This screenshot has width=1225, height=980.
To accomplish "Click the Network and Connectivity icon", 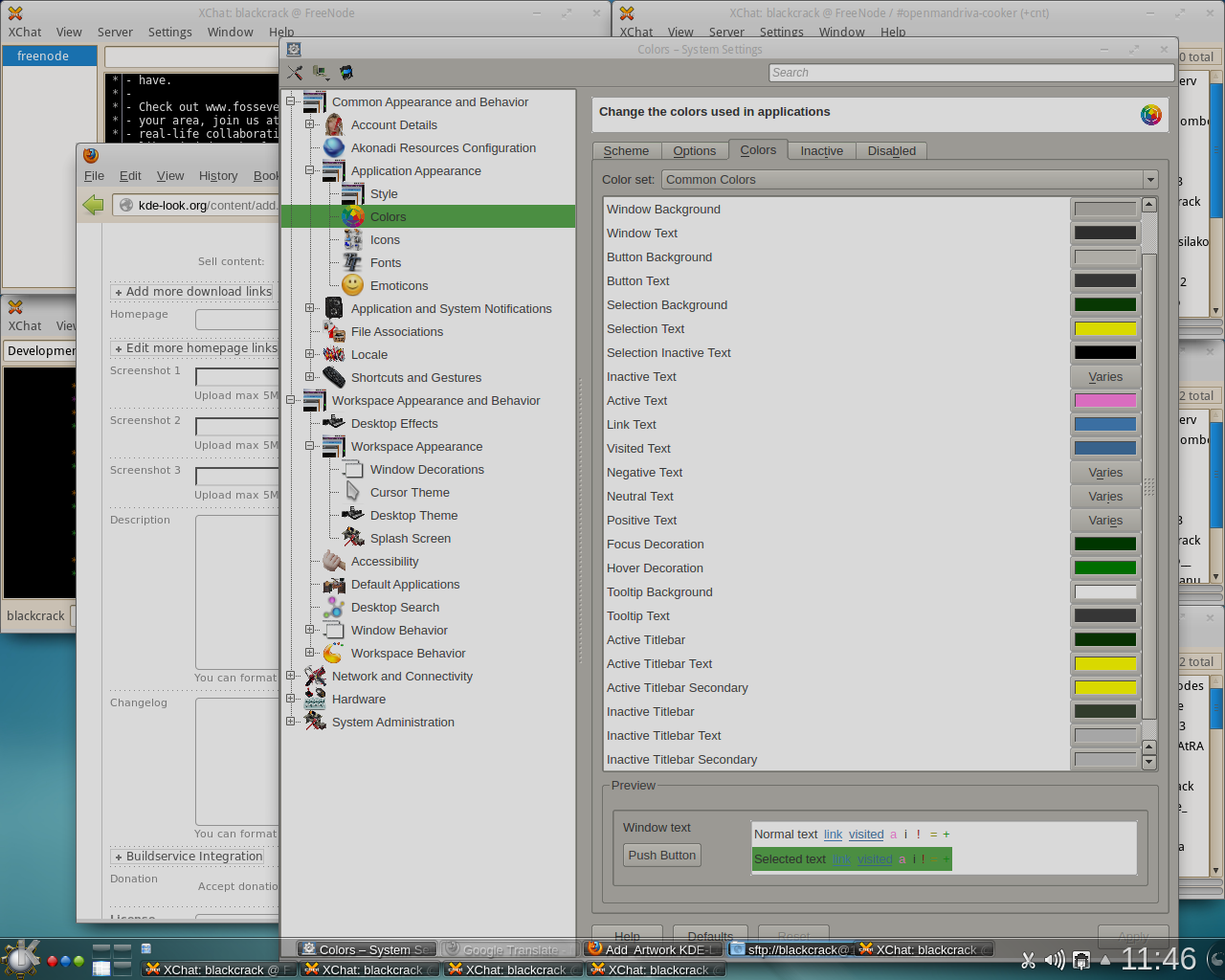I will pos(315,676).
